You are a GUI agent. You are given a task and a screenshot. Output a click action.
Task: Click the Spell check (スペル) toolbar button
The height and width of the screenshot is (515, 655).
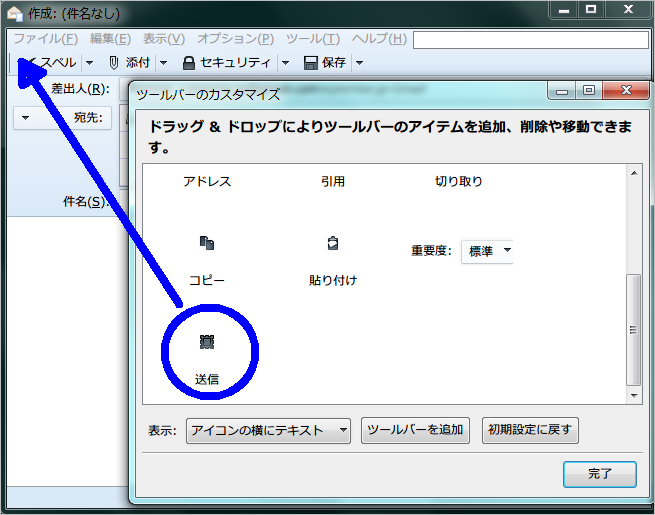click(x=52, y=62)
